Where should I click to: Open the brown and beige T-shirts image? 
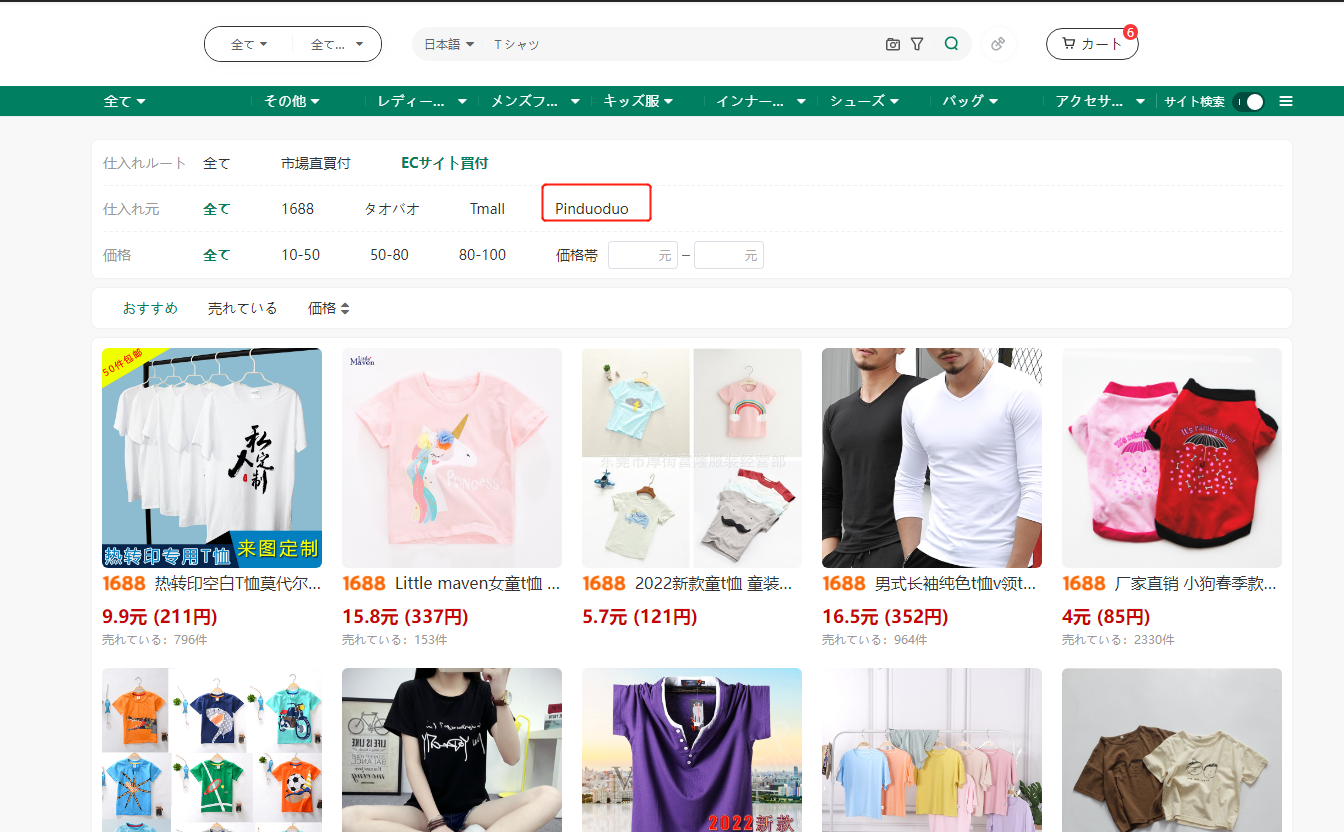coord(1172,750)
